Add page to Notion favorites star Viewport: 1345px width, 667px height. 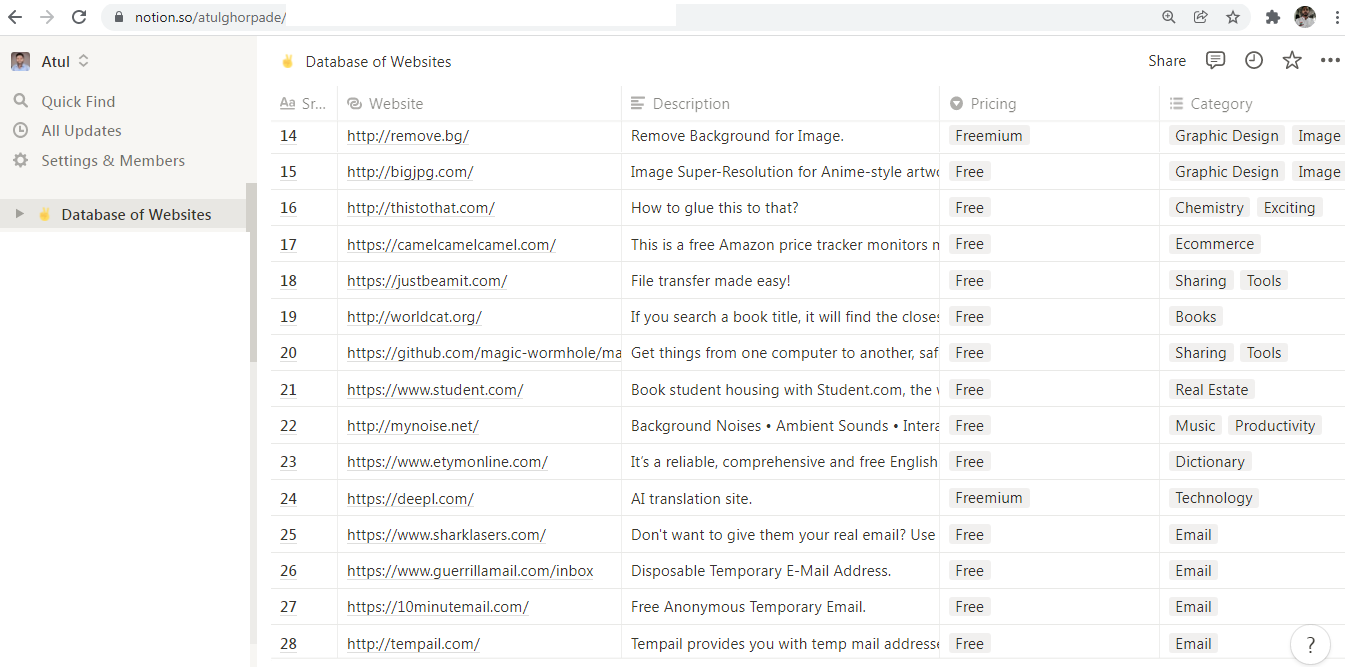point(1292,61)
